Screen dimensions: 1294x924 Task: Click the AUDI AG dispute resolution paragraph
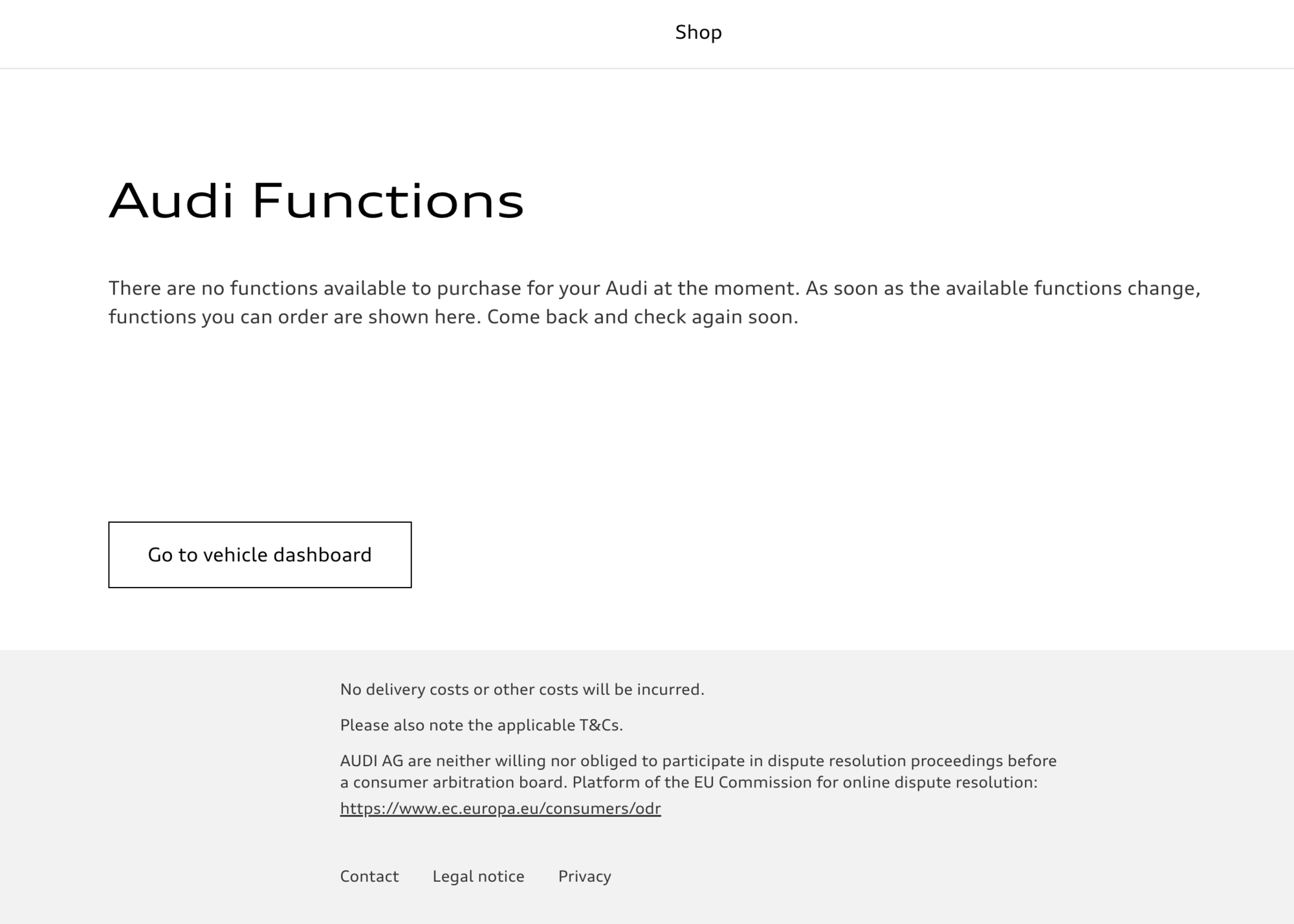[697, 772]
